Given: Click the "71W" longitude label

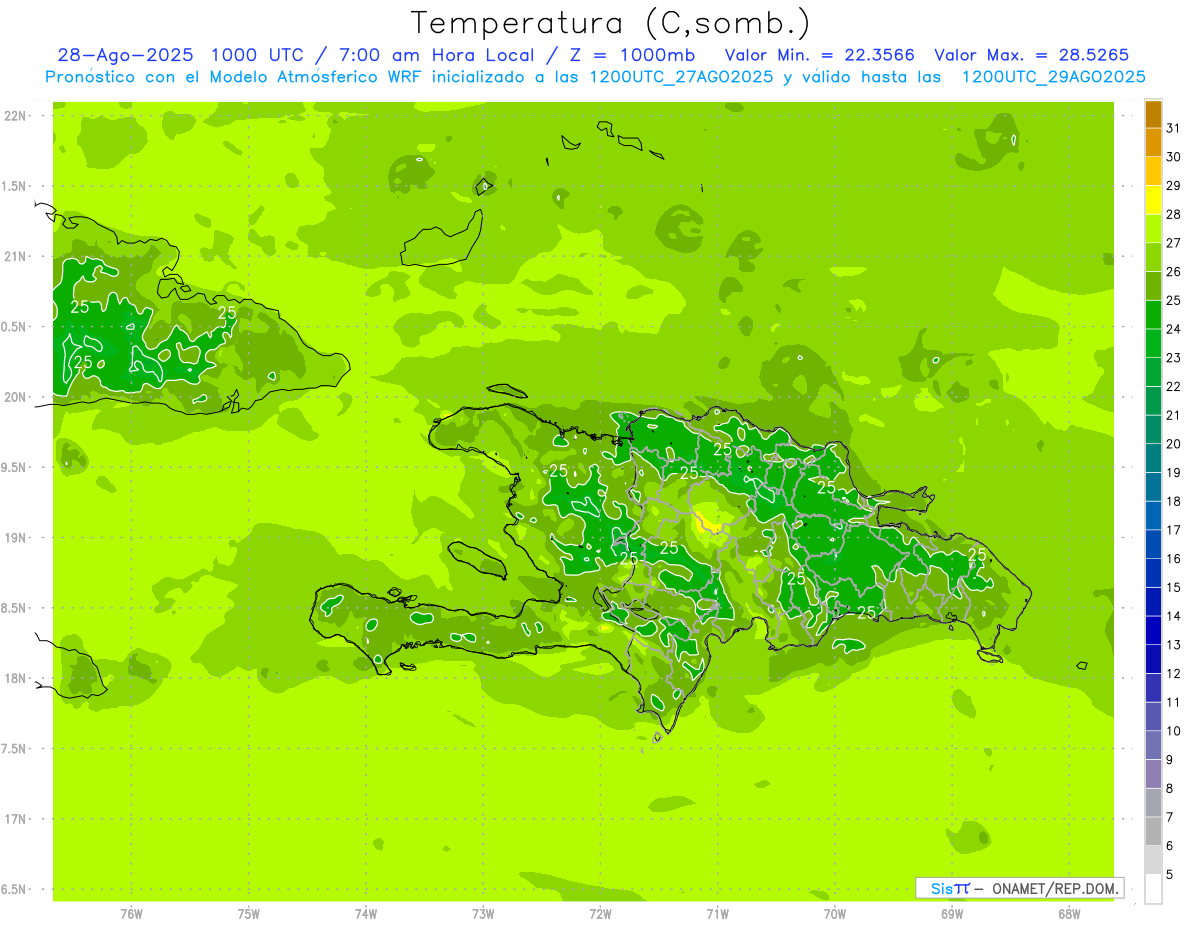Looking at the screenshot, I should point(717,914).
